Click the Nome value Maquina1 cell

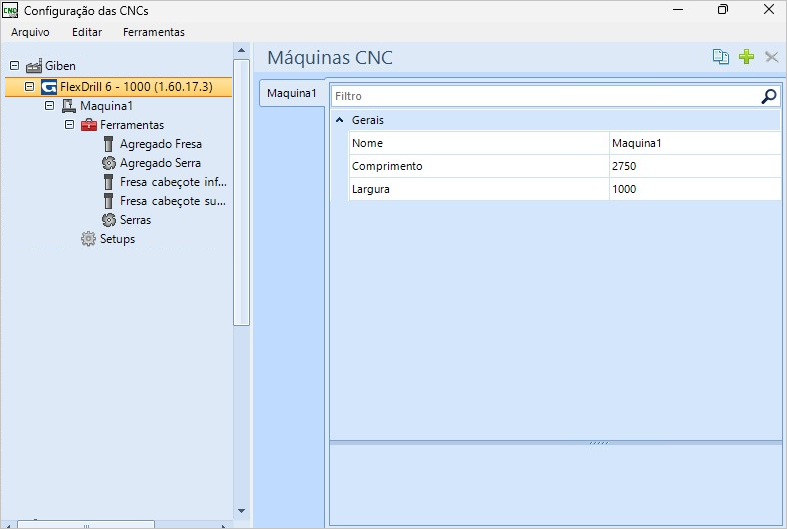tap(695, 143)
